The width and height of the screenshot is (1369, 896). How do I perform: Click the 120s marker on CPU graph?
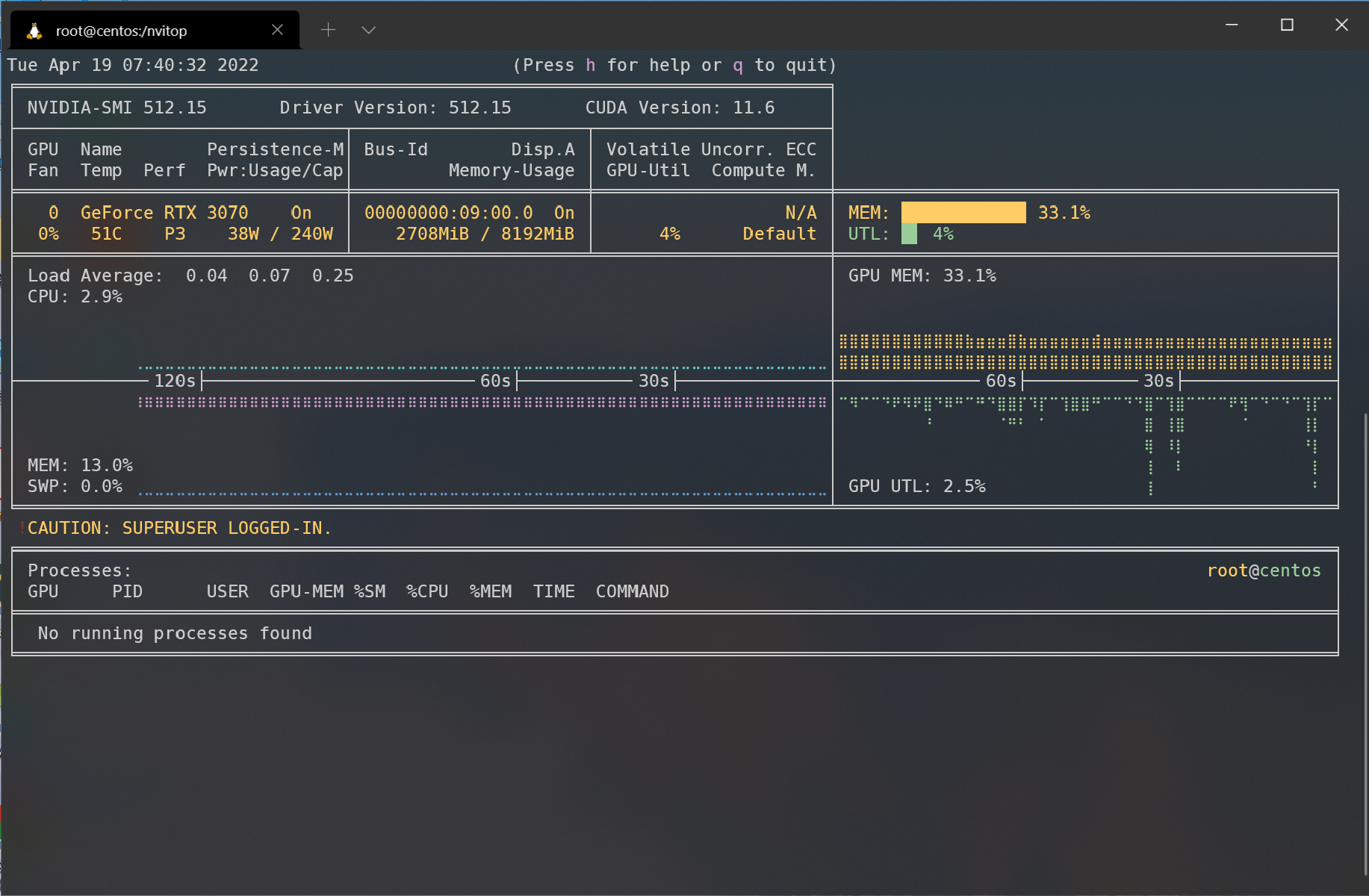(x=175, y=381)
